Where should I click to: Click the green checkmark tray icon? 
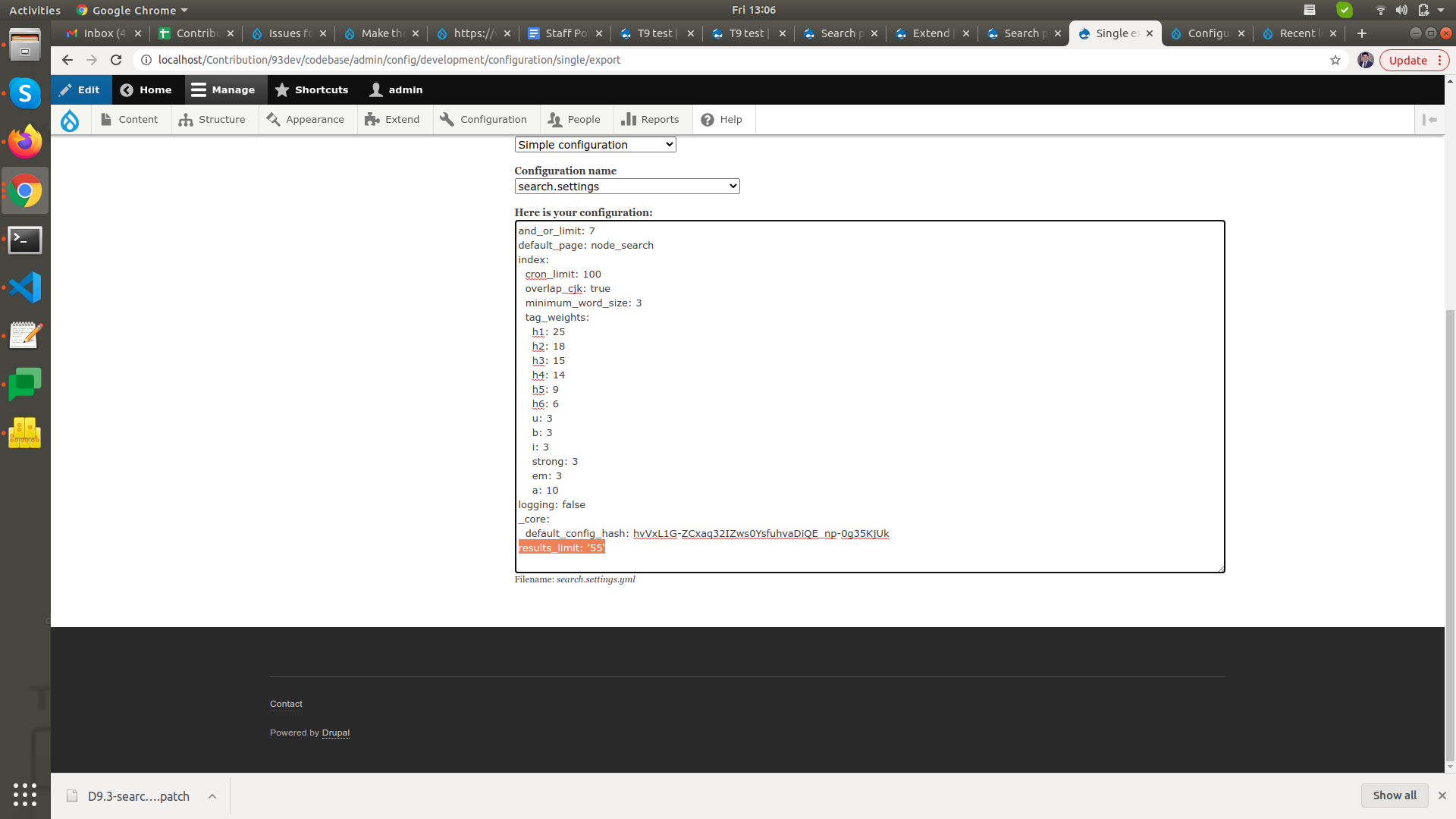(x=1345, y=10)
